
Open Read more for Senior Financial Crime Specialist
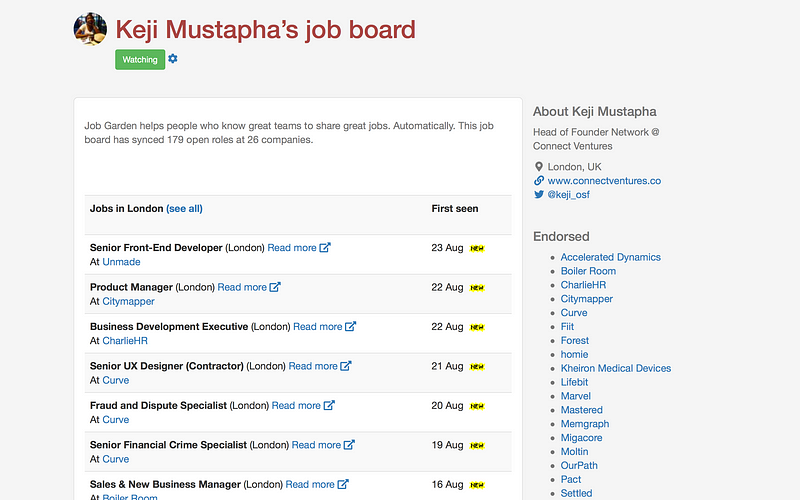[316, 445]
